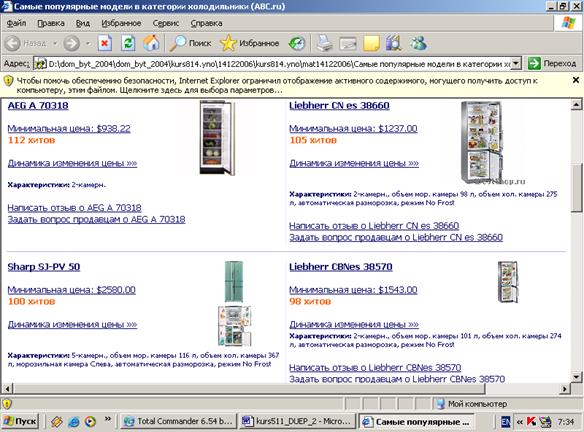584x432 pixels.
Task: Open the Поиск search tool
Action: [190, 43]
